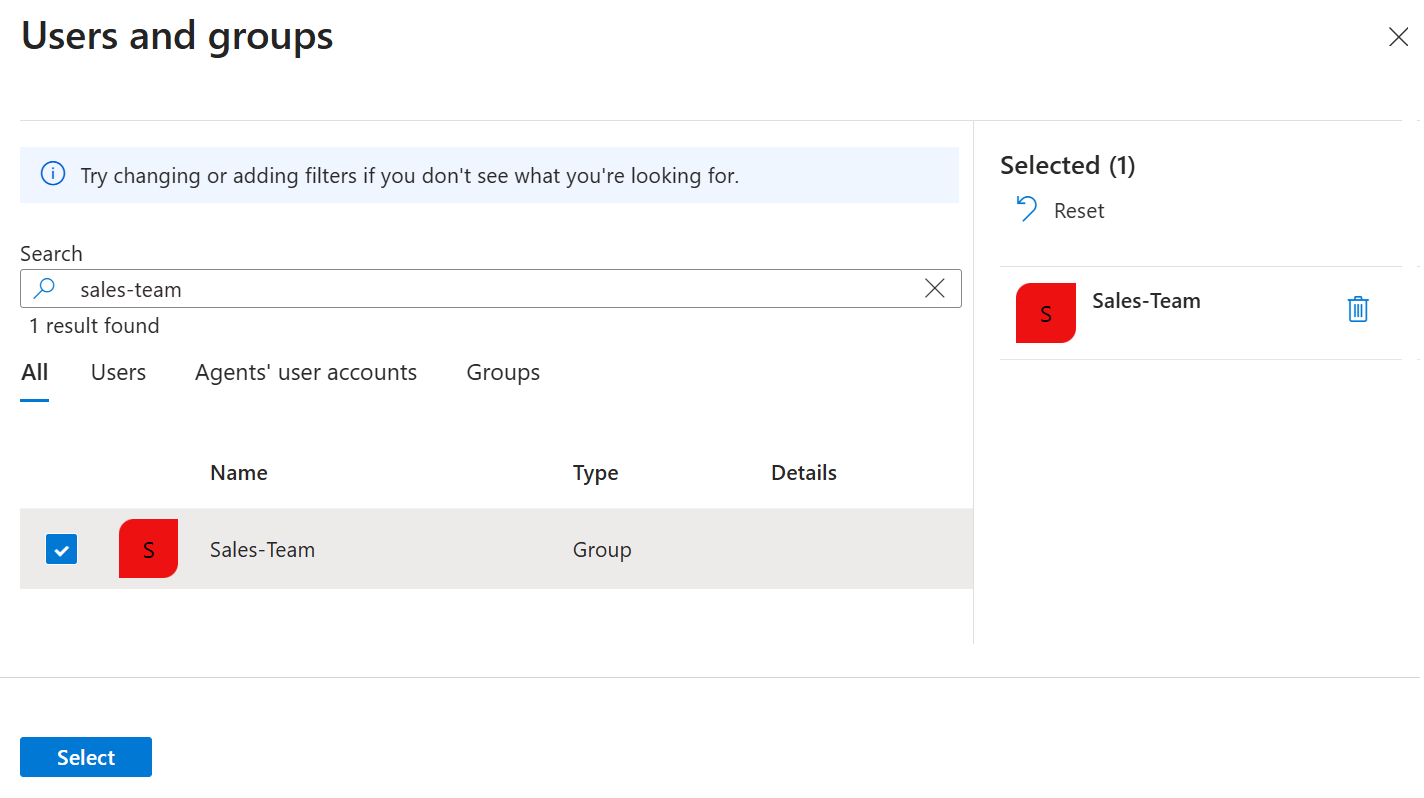Viewport: 1424px width, 798px height.
Task: Click Reset to clear selections
Action: coord(1079,211)
